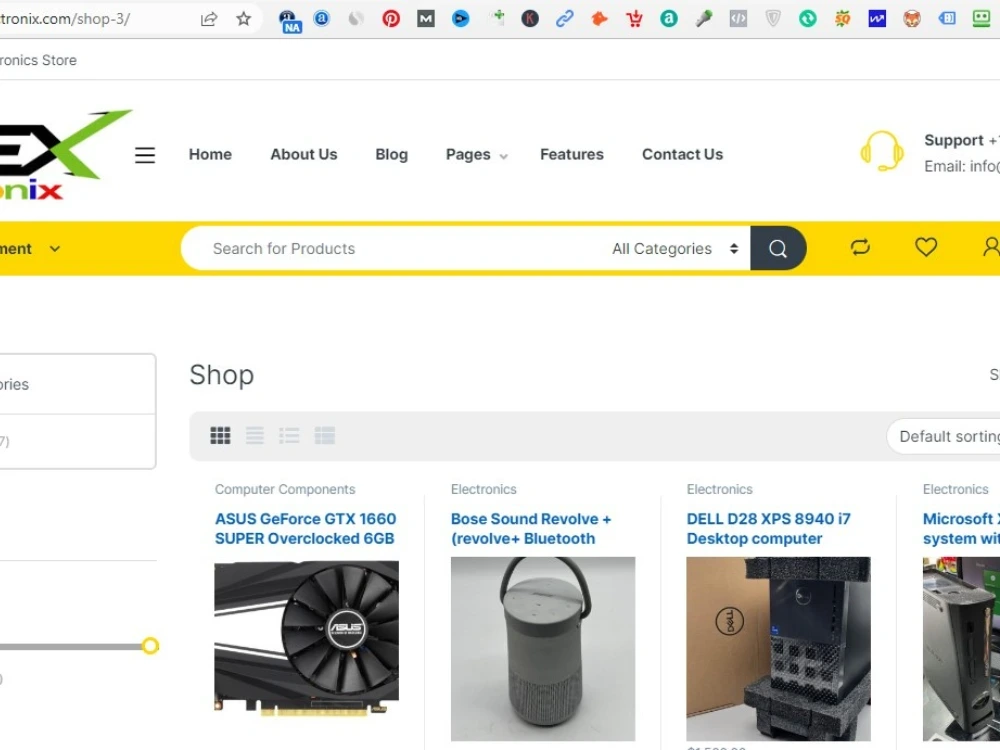This screenshot has height=750, width=1000.
Task: Open the About Us page
Action: coord(304,154)
